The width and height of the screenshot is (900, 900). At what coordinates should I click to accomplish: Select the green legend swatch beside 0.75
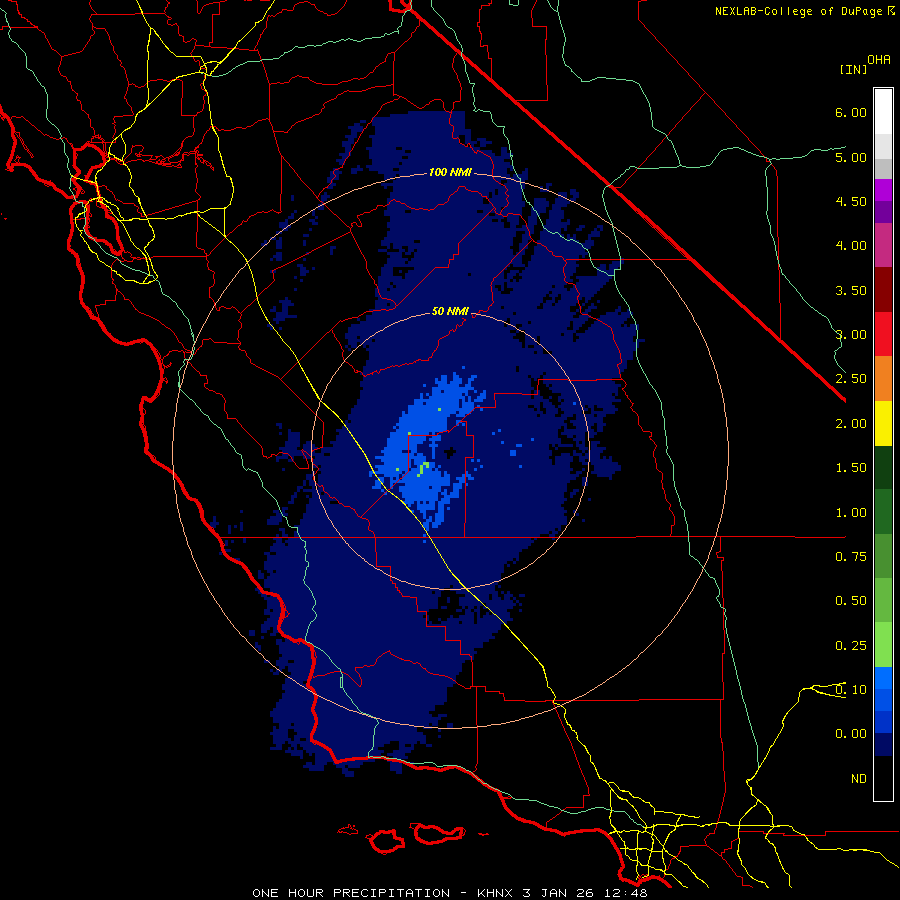[x=883, y=556]
